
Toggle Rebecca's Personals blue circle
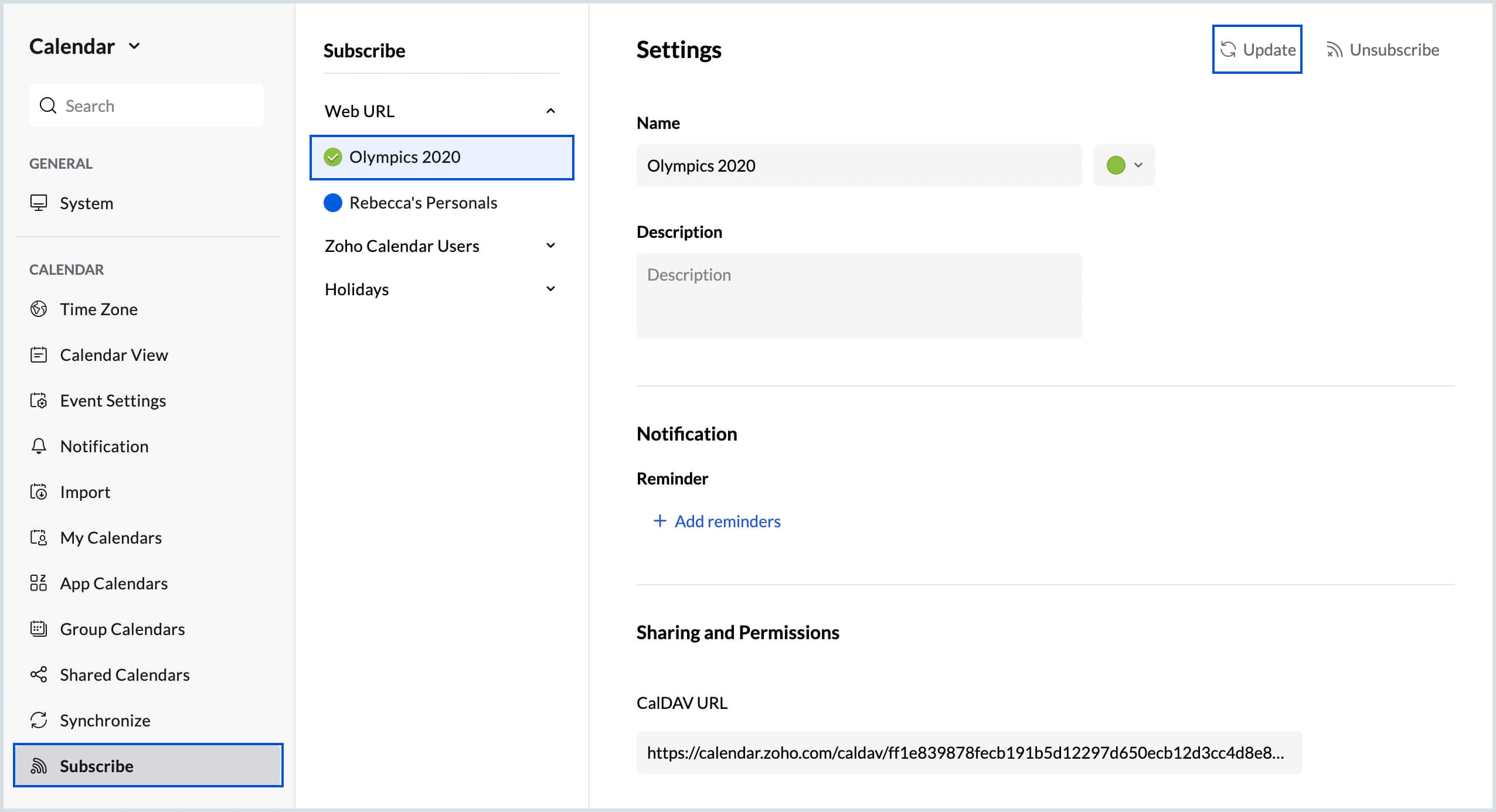pyautogui.click(x=333, y=203)
